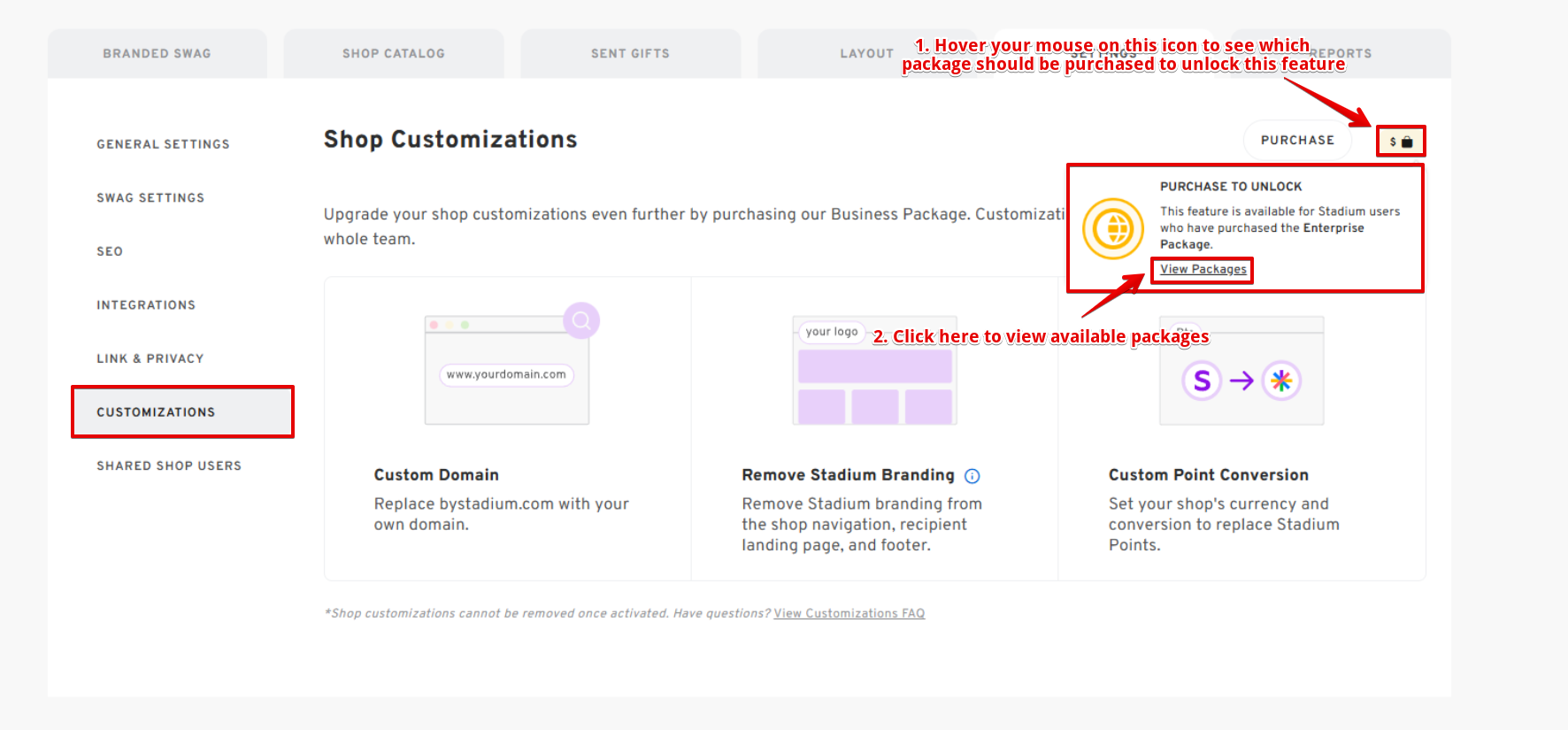Select Shared Shop Users in the sidebar
Screen dimensions: 1568x730
(169, 466)
